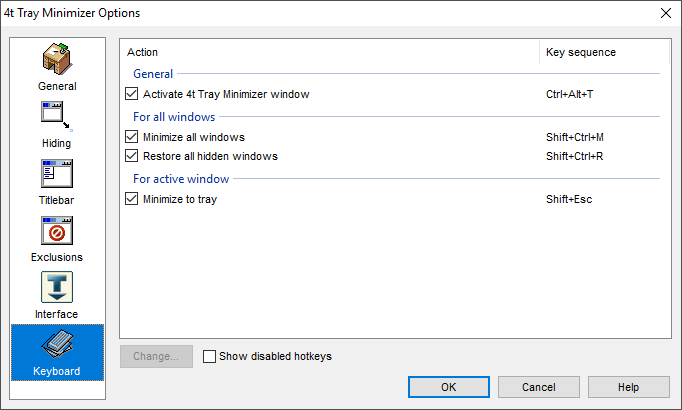Go to the Exclusions icon
Viewport: 682px width, 410px height.
pyautogui.click(x=57, y=231)
